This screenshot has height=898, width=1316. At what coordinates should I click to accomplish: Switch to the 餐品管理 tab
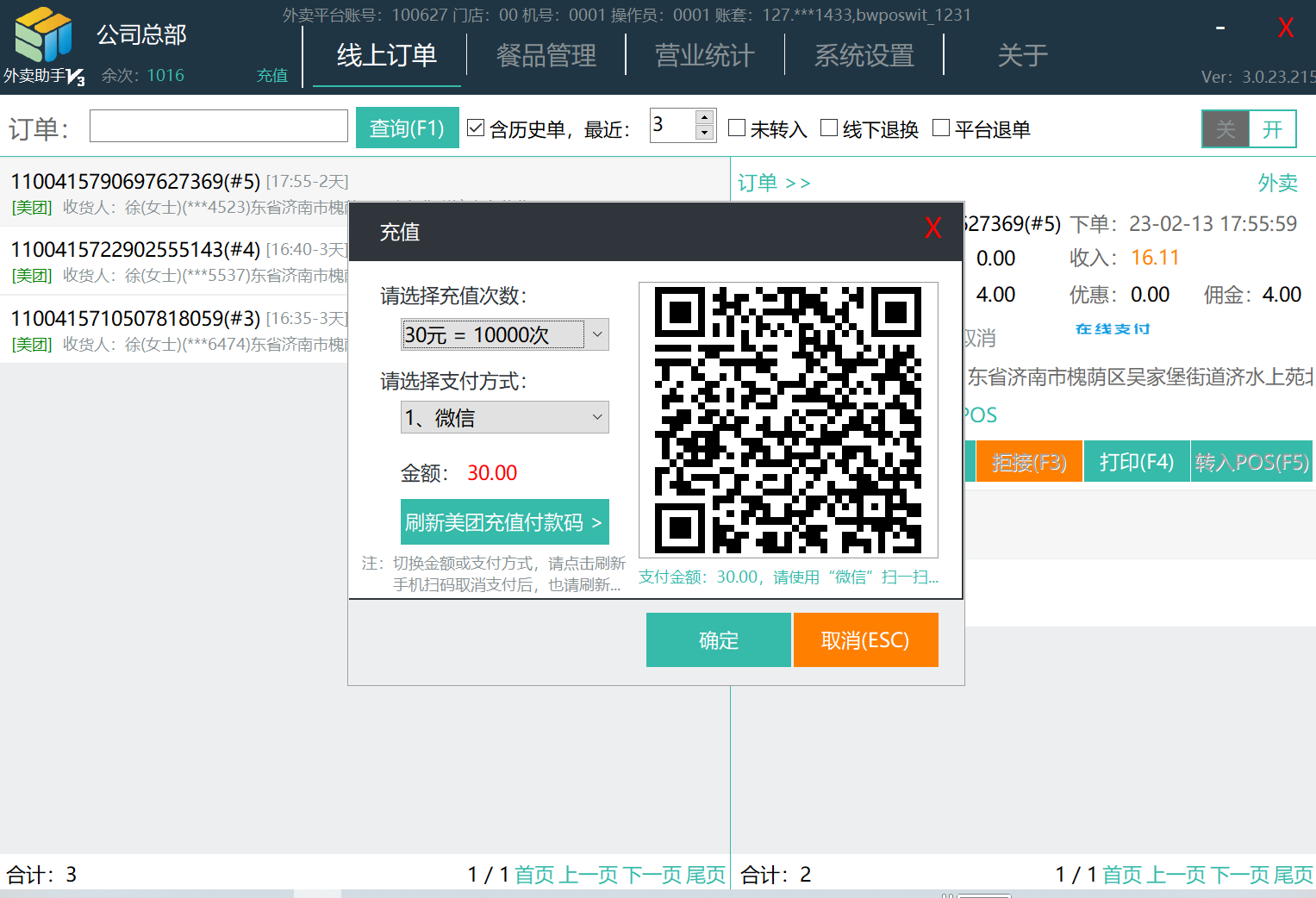coord(546,56)
